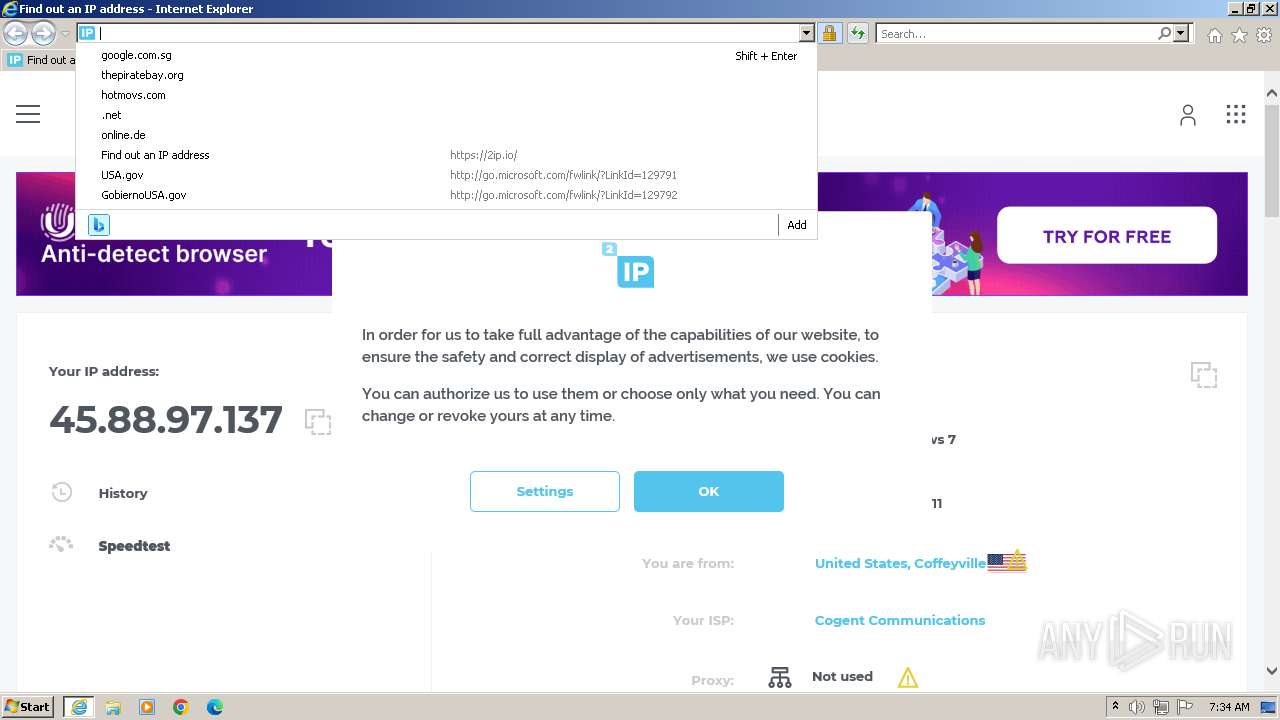Open the Speedtest link

click(134, 546)
